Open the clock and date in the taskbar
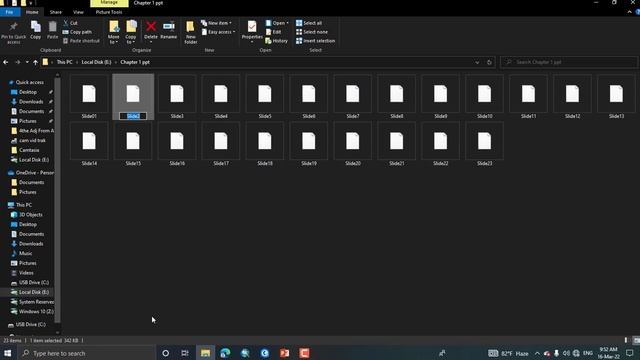 (608, 353)
